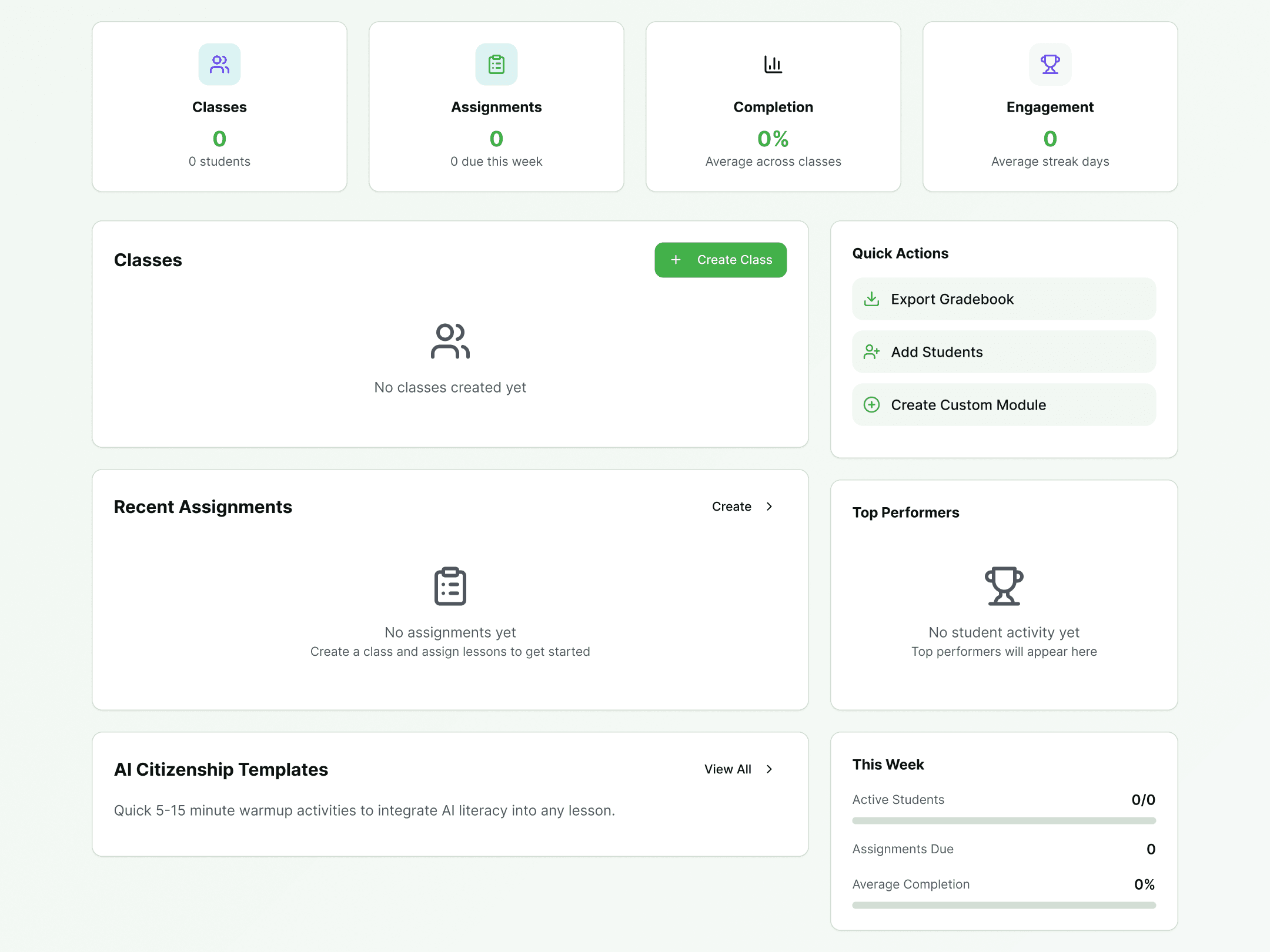Click the Export Gradebook download icon
Image resolution: width=1270 pixels, height=952 pixels.
pos(872,299)
